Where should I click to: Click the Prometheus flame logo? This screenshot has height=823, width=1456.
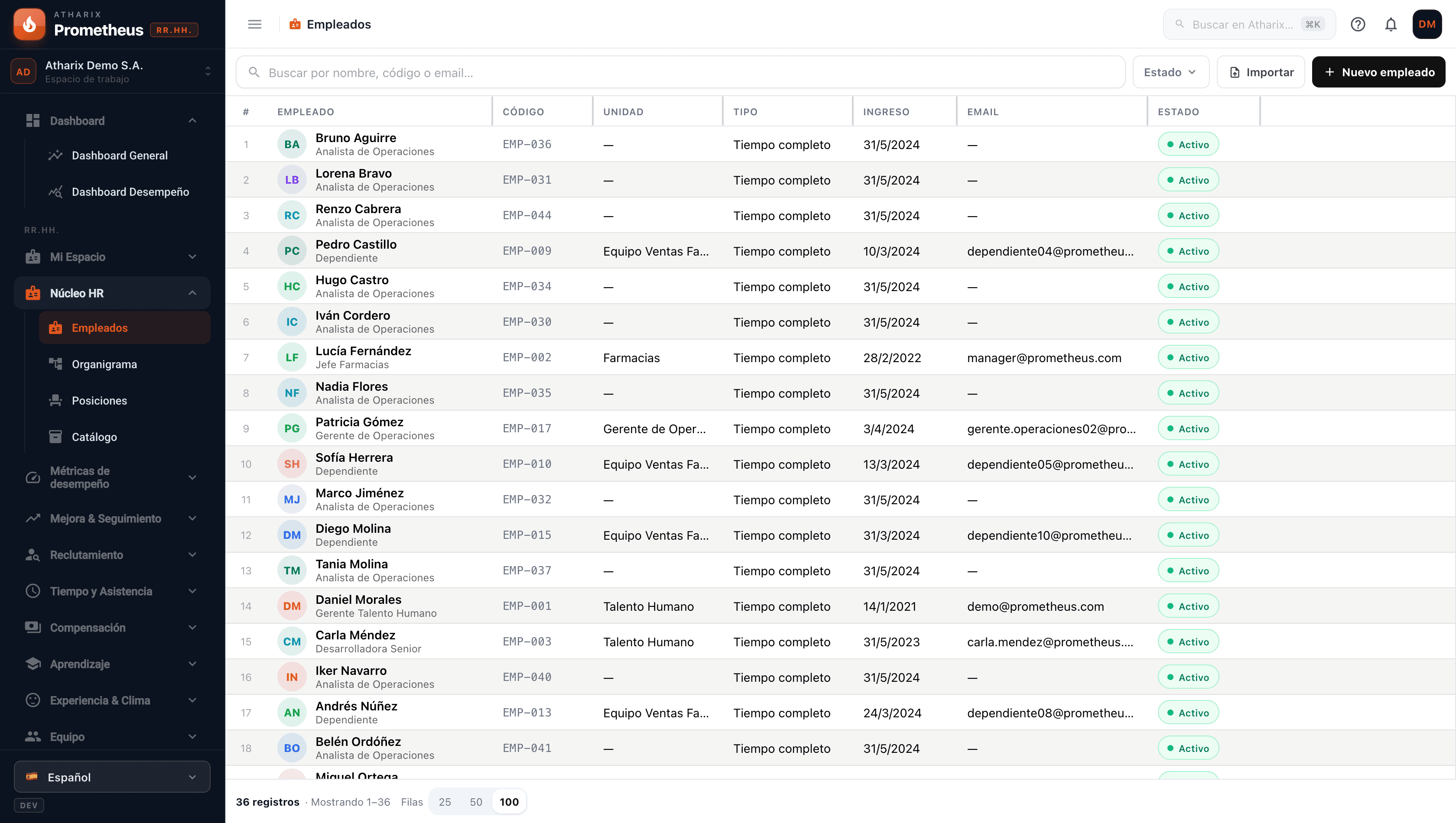coord(29,24)
